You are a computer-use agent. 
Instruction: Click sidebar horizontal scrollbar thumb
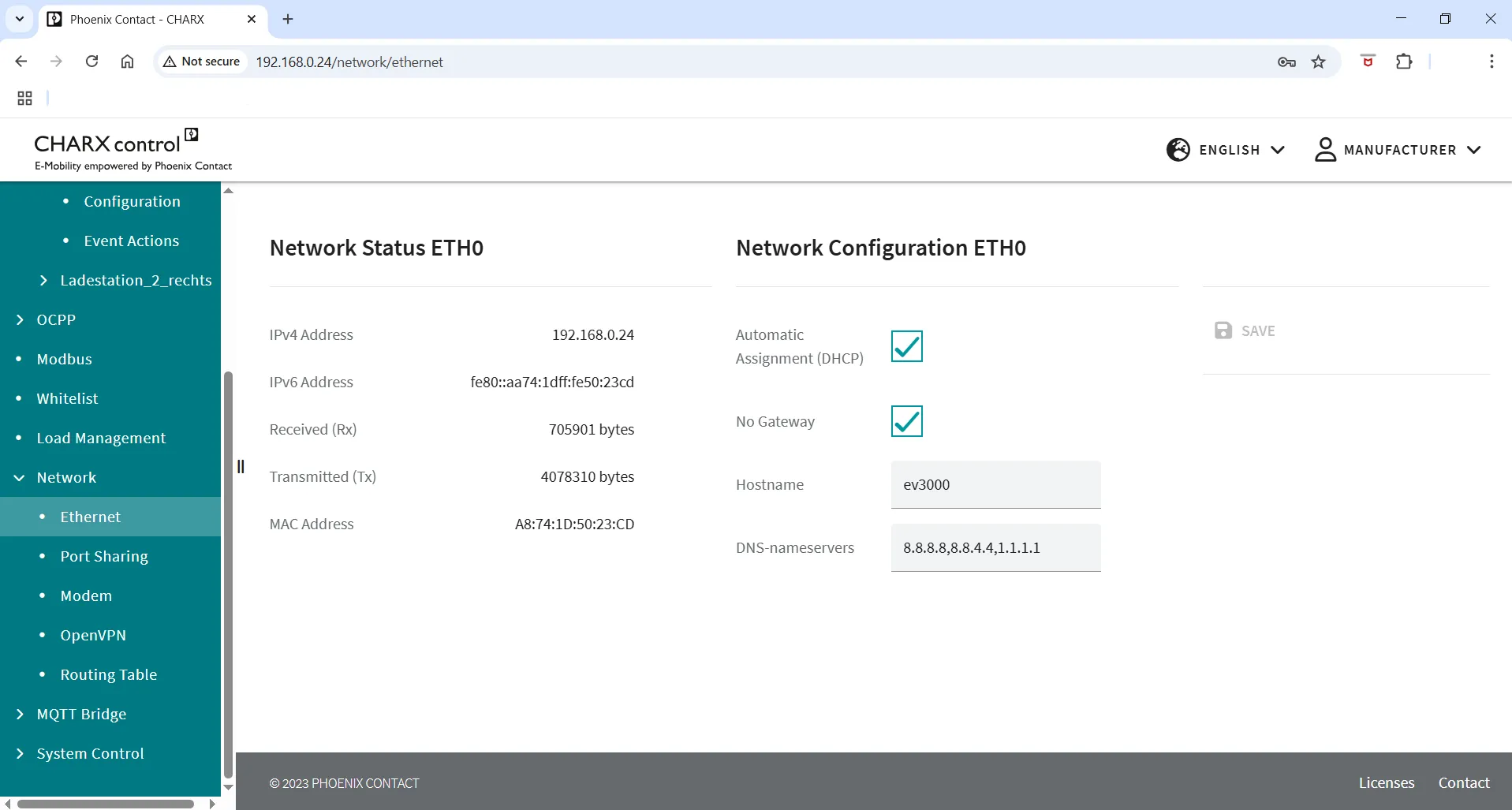click(x=106, y=804)
